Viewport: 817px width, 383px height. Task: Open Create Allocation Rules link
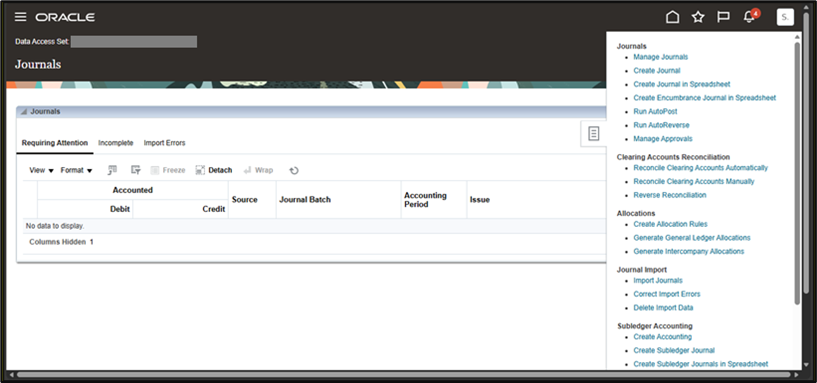pyautogui.click(x=670, y=224)
